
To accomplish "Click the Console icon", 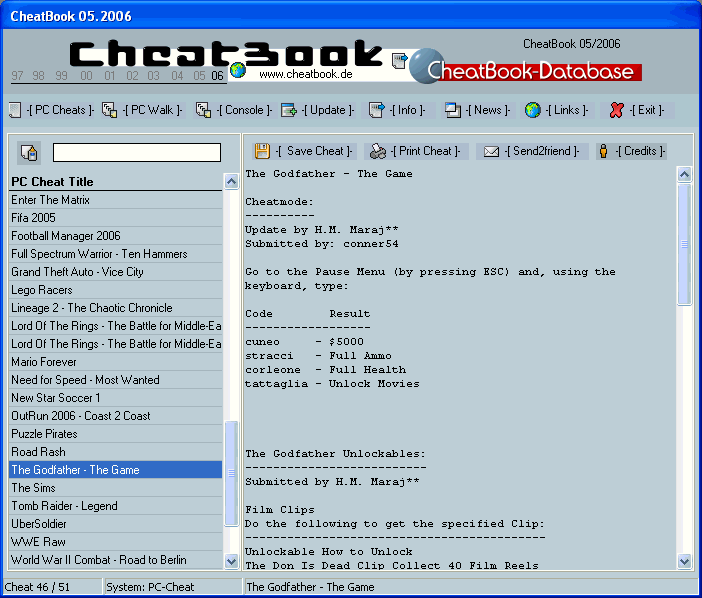I will click(x=204, y=110).
